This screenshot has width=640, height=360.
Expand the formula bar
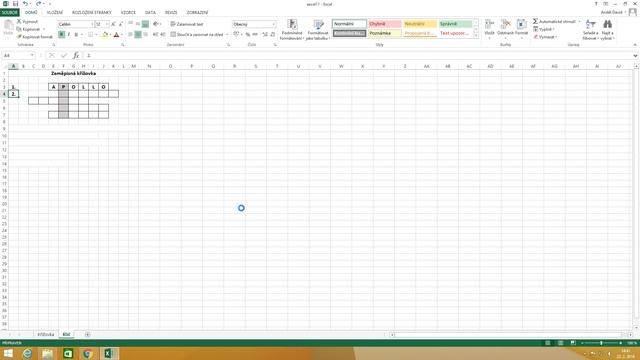(635, 55)
